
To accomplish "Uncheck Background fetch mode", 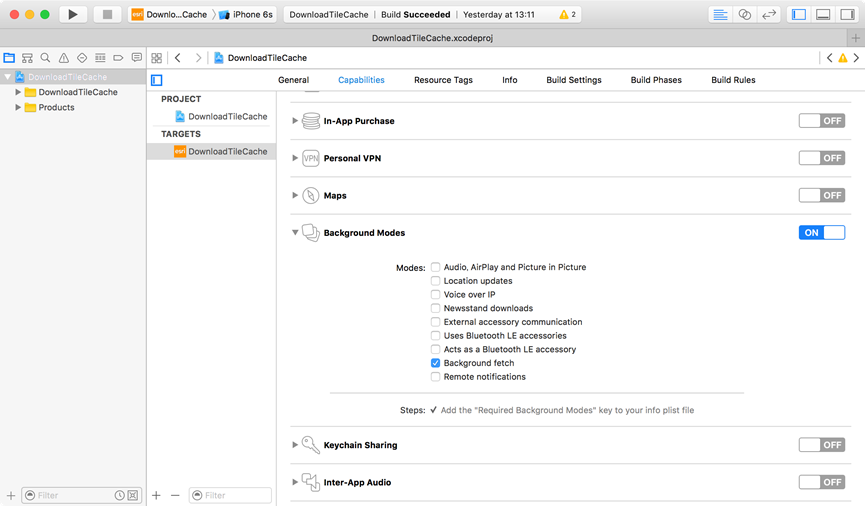I will coord(435,363).
